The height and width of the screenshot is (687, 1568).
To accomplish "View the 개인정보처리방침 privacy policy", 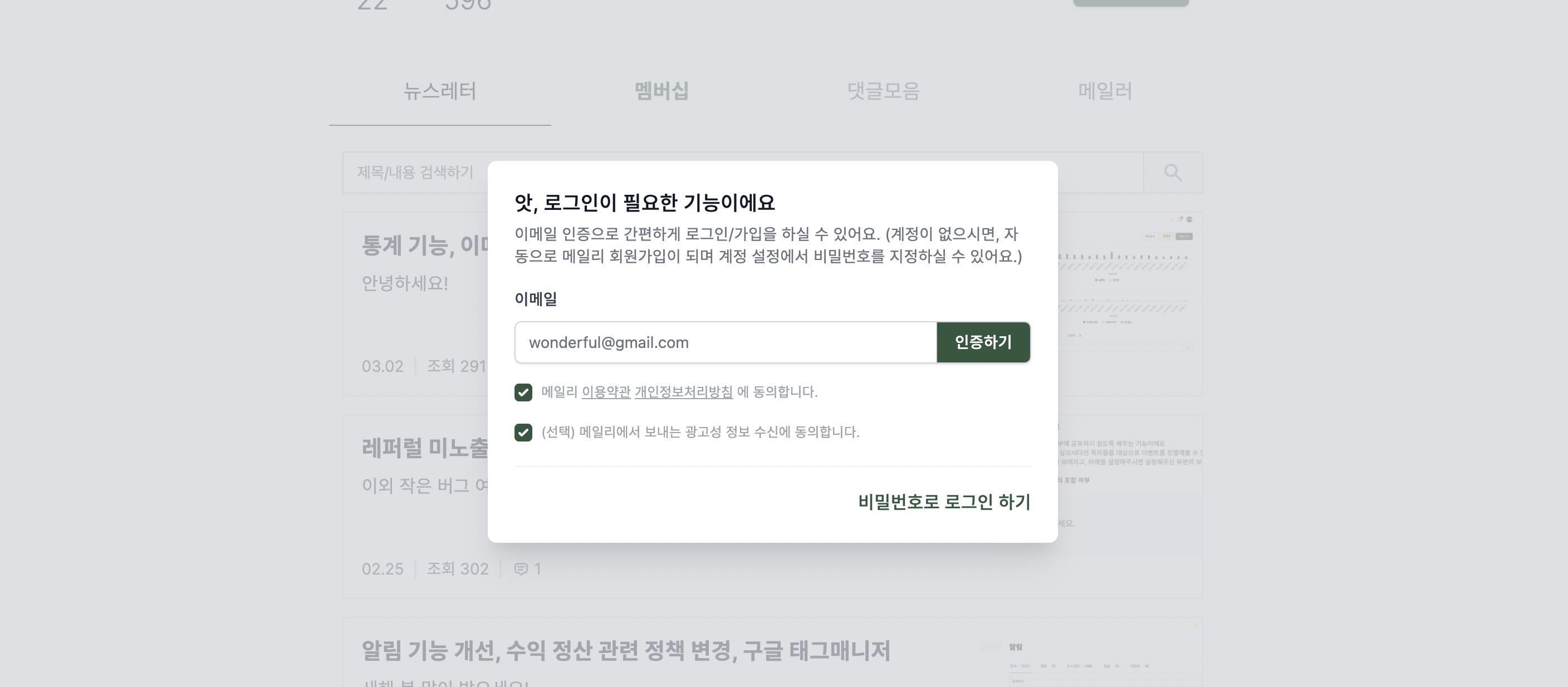I will 682,392.
